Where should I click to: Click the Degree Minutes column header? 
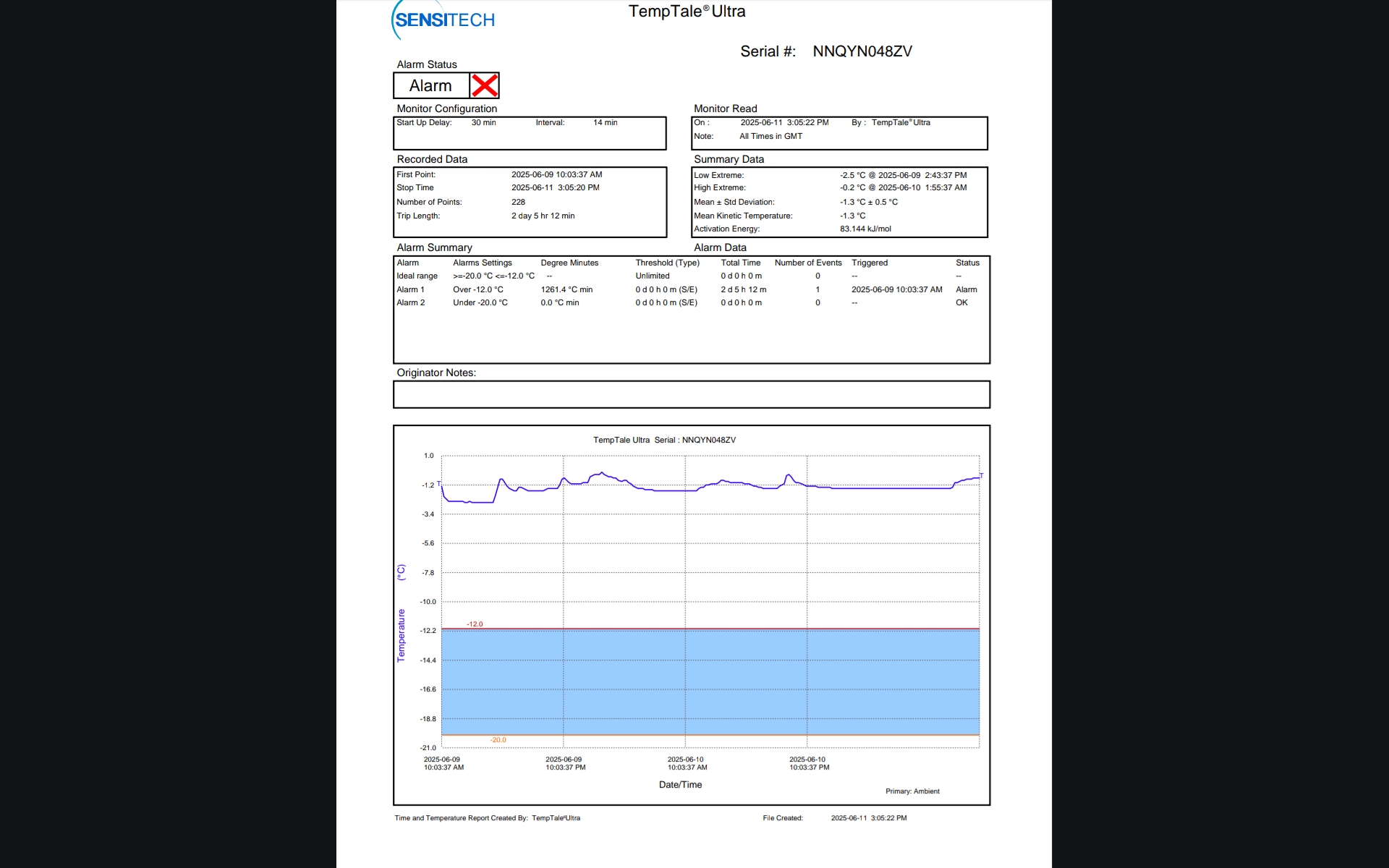(569, 263)
